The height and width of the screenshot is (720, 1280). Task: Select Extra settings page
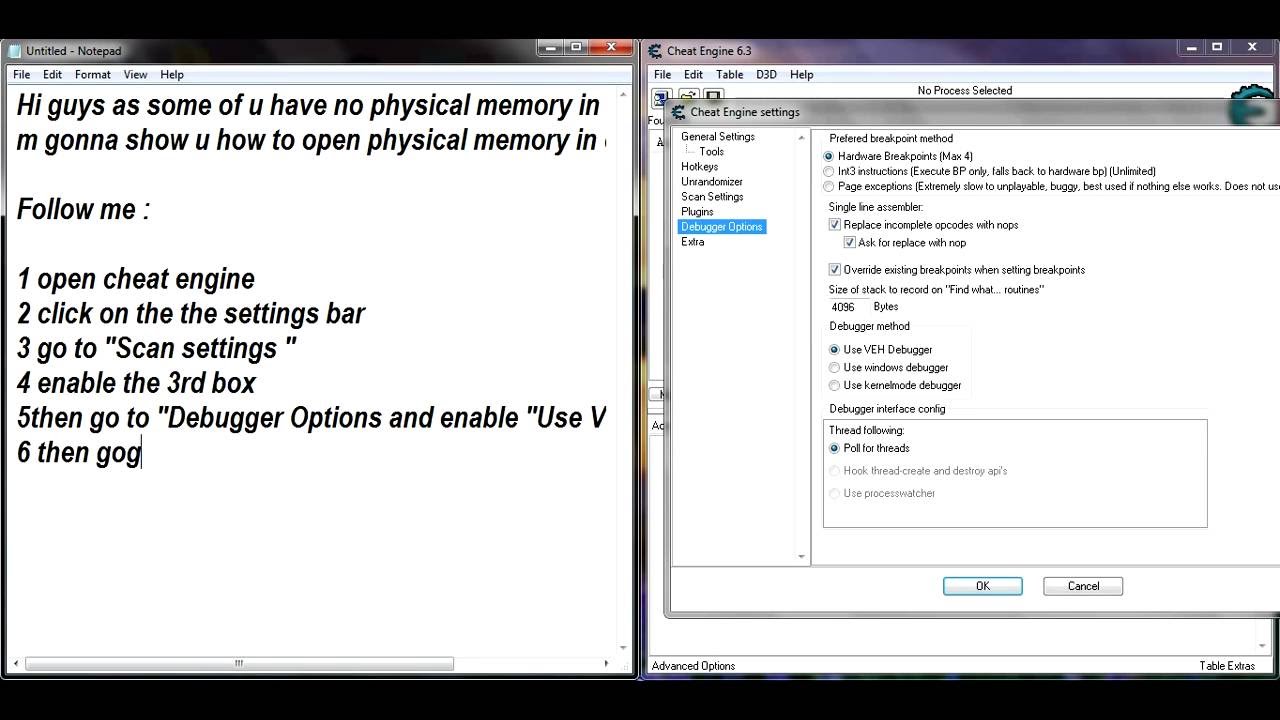(x=692, y=242)
